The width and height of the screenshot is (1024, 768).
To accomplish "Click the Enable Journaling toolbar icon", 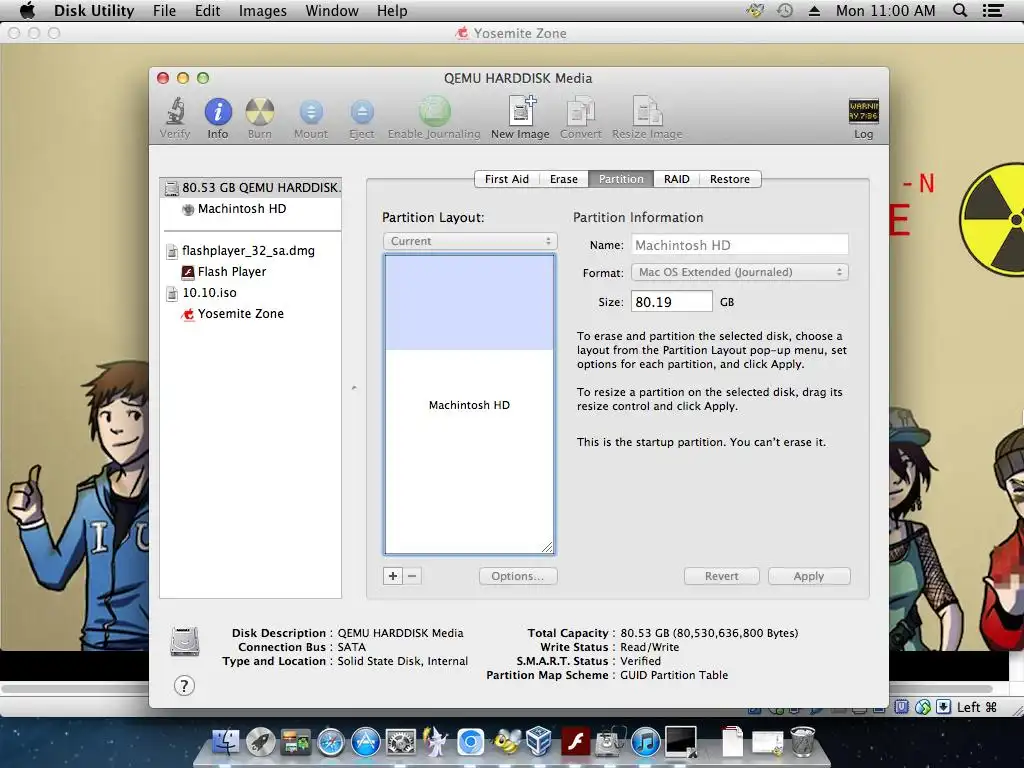I will point(434,118).
